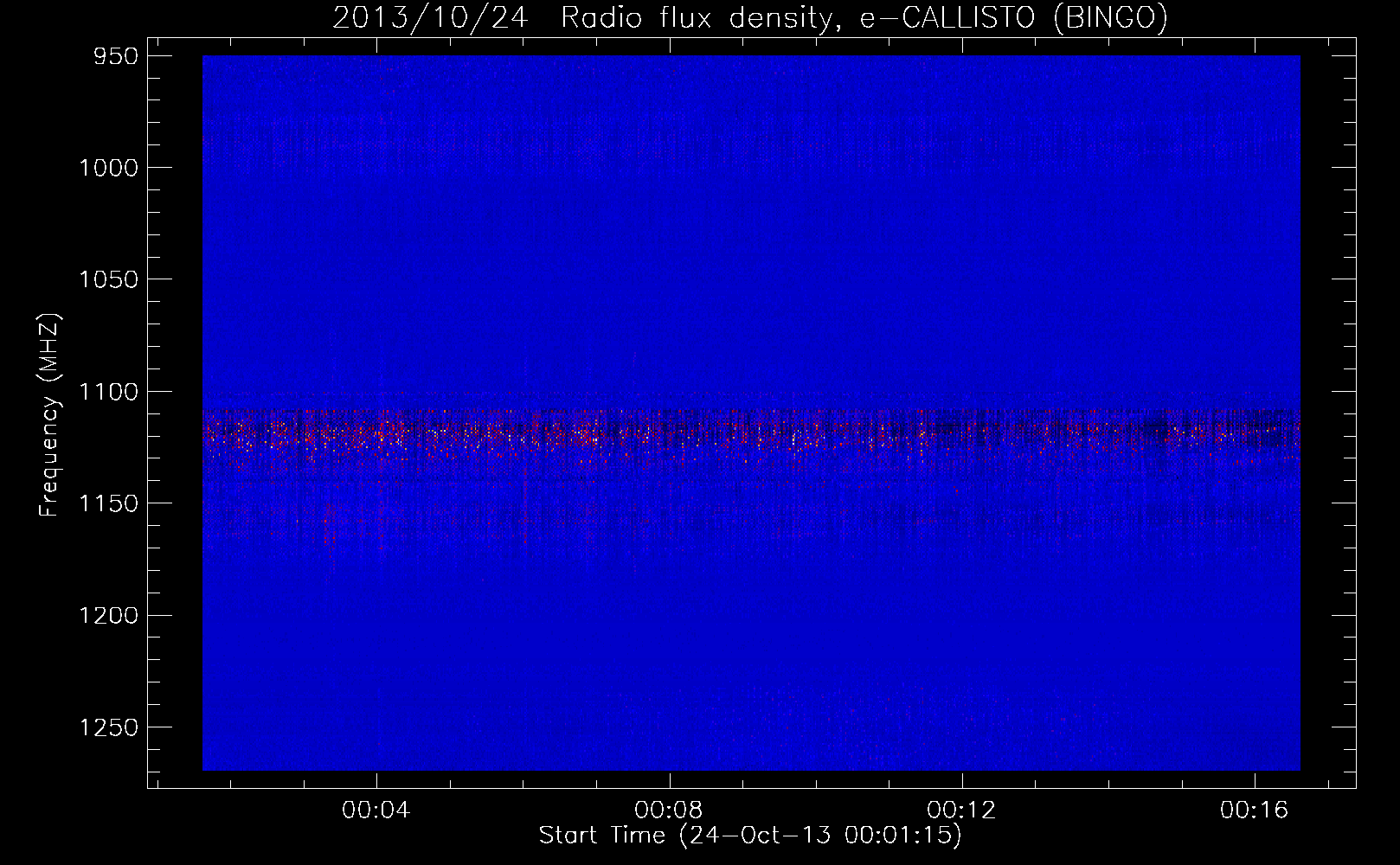Click the 'Start Time (24-Oct-13 00:01:15)' label
The height and width of the screenshot is (865, 1400).
pos(750,836)
